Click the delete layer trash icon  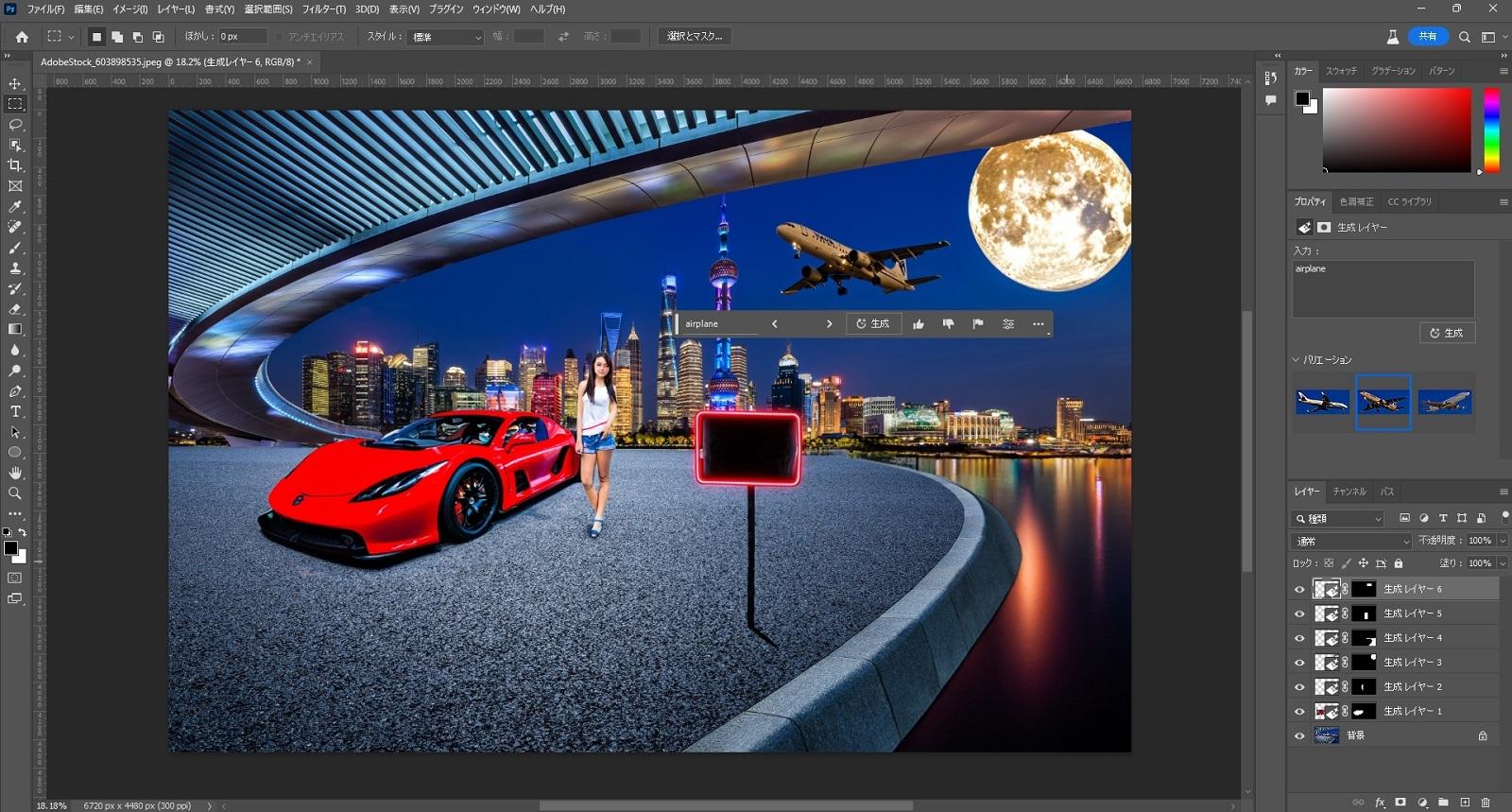click(x=1486, y=802)
